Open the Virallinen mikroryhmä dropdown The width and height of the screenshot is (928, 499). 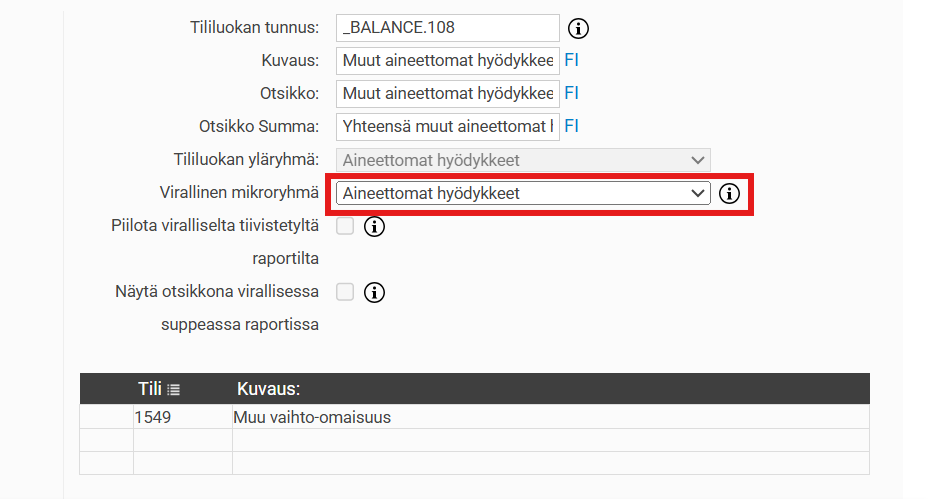[x=522, y=194]
